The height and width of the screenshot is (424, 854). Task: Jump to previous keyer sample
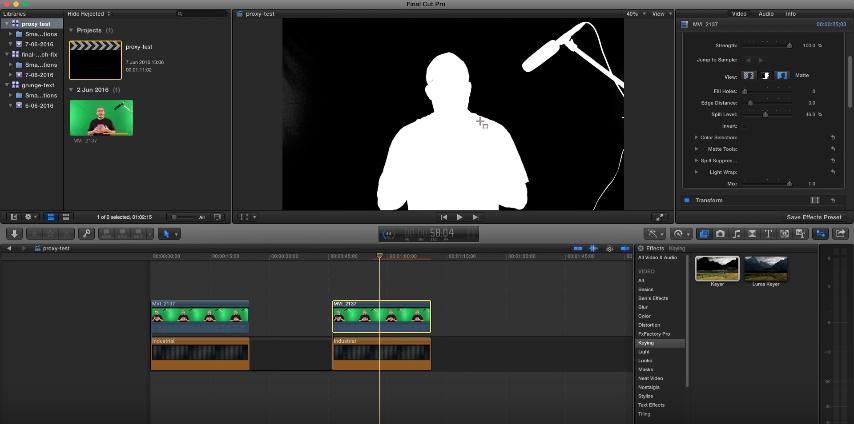click(x=749, y=60)
